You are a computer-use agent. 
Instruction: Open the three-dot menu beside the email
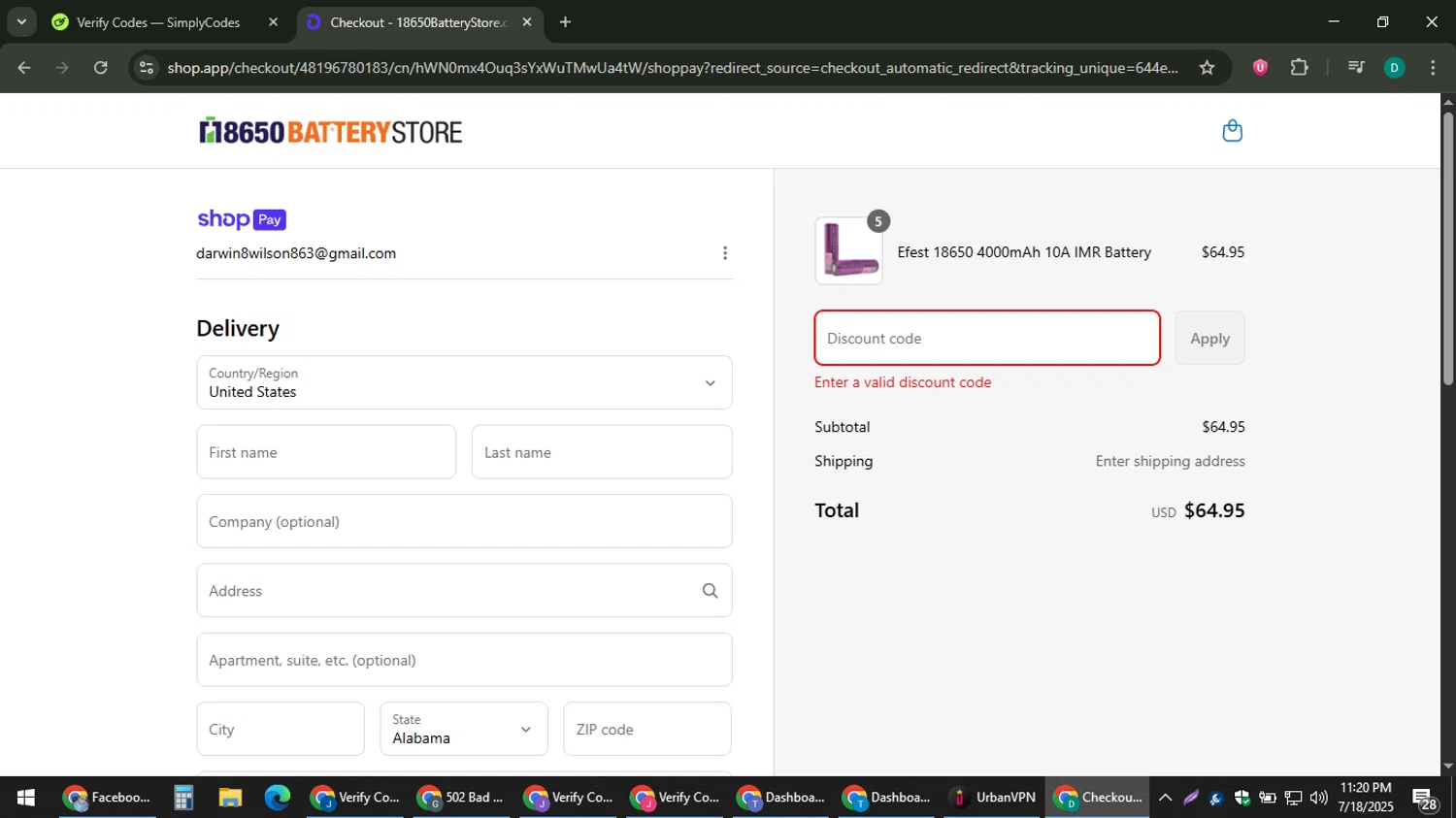(724, 253)
